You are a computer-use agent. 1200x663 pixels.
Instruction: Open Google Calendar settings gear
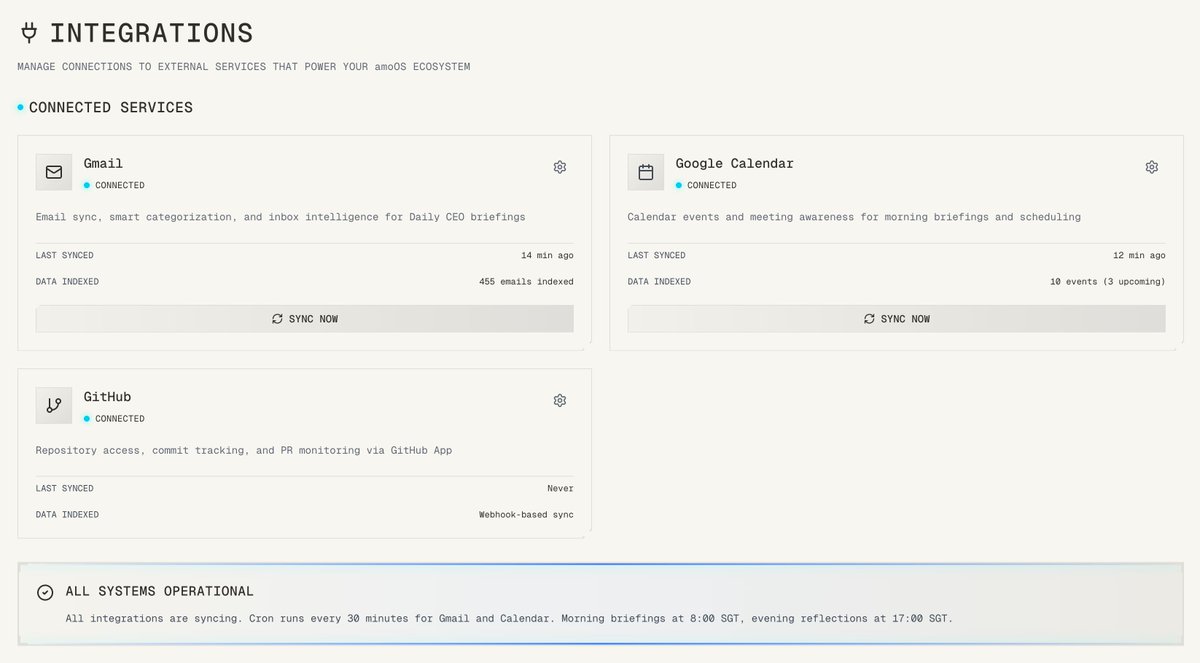[1151, 167]
